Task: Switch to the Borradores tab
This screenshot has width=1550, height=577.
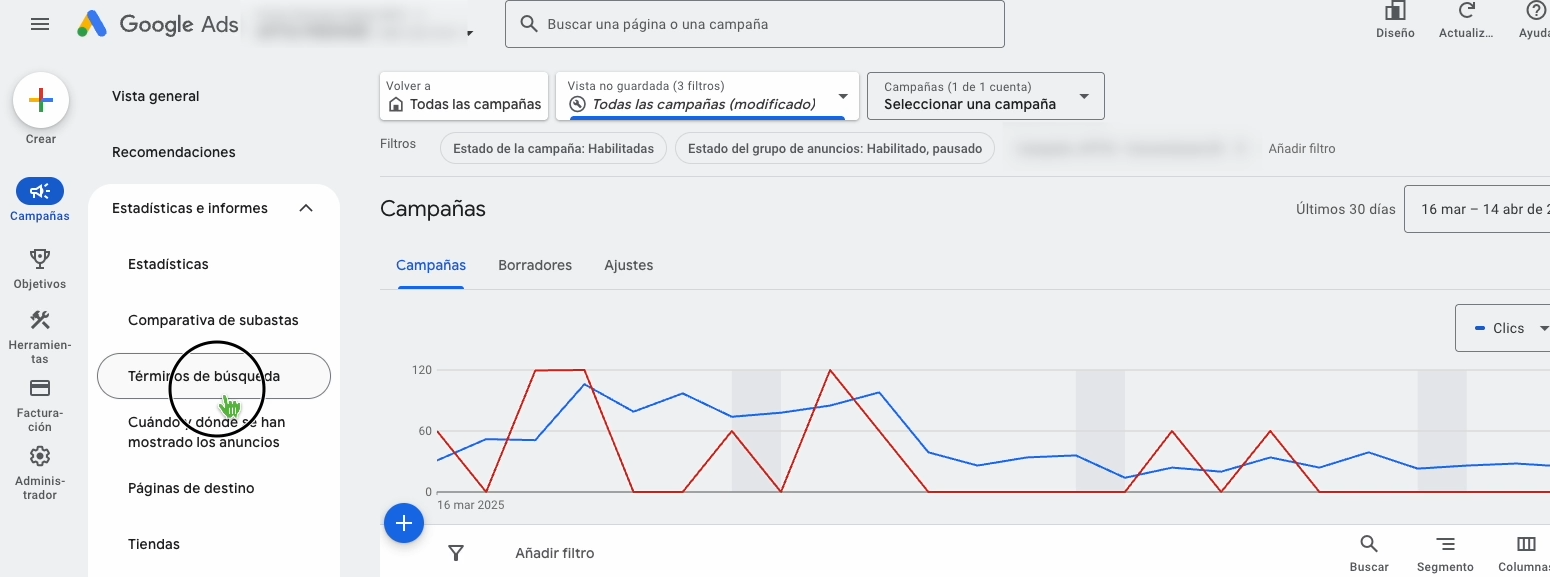Action: [x=535, y=265]
